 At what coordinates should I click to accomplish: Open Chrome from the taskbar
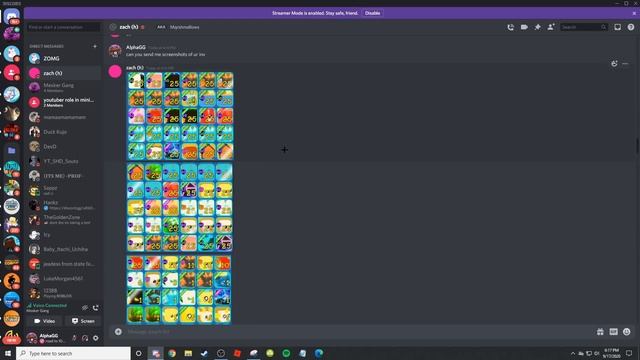(172, 353)
